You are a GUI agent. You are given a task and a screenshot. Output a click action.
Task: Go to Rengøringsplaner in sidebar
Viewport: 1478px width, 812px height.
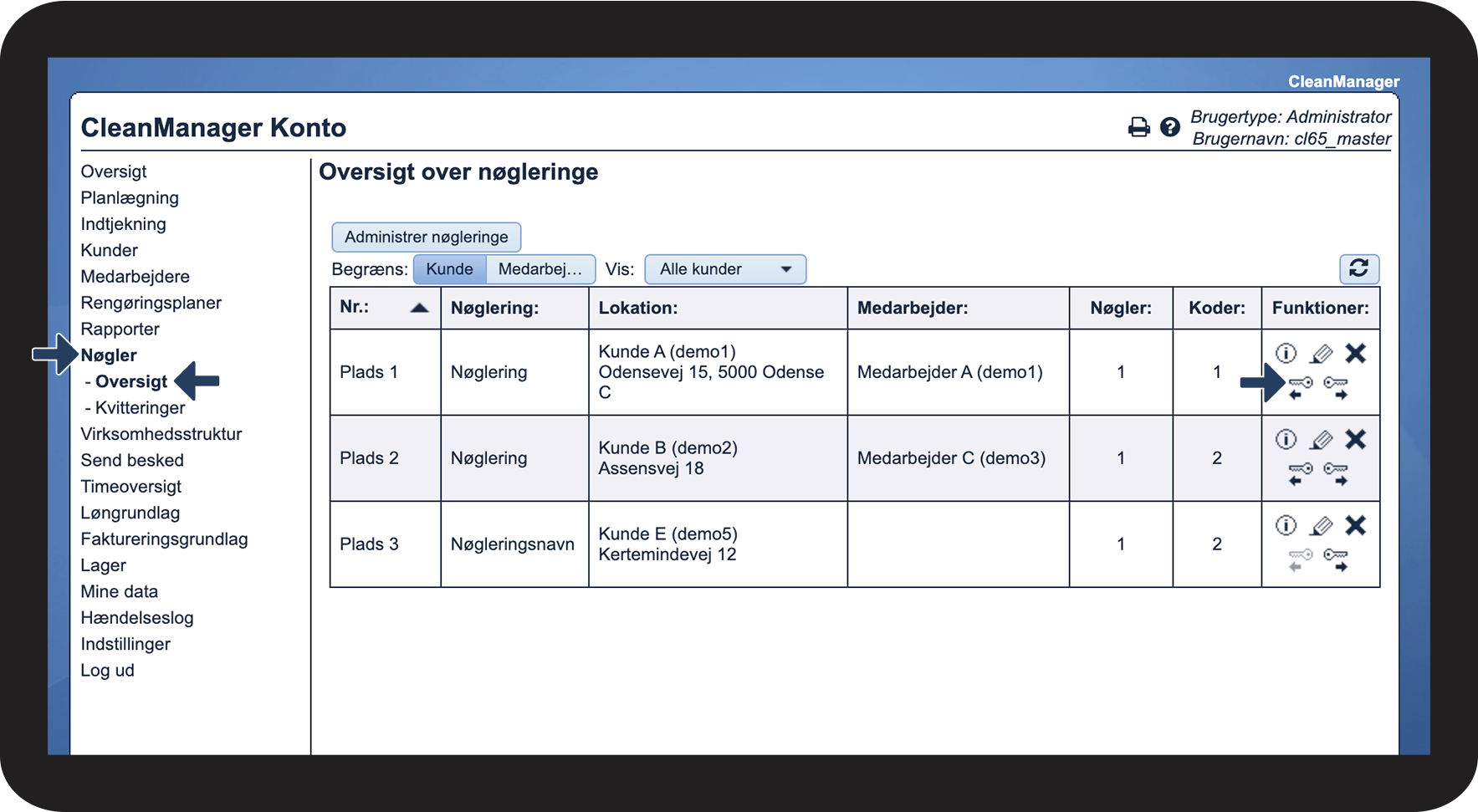point(151,303)
